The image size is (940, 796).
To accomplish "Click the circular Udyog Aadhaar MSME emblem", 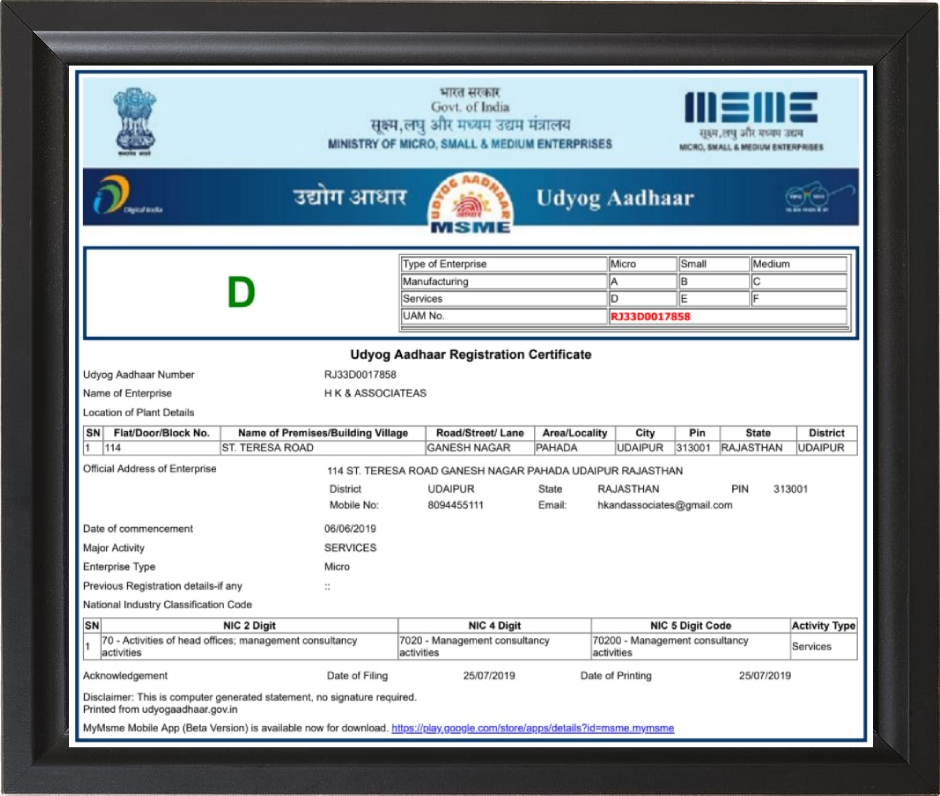I will 469,198.
